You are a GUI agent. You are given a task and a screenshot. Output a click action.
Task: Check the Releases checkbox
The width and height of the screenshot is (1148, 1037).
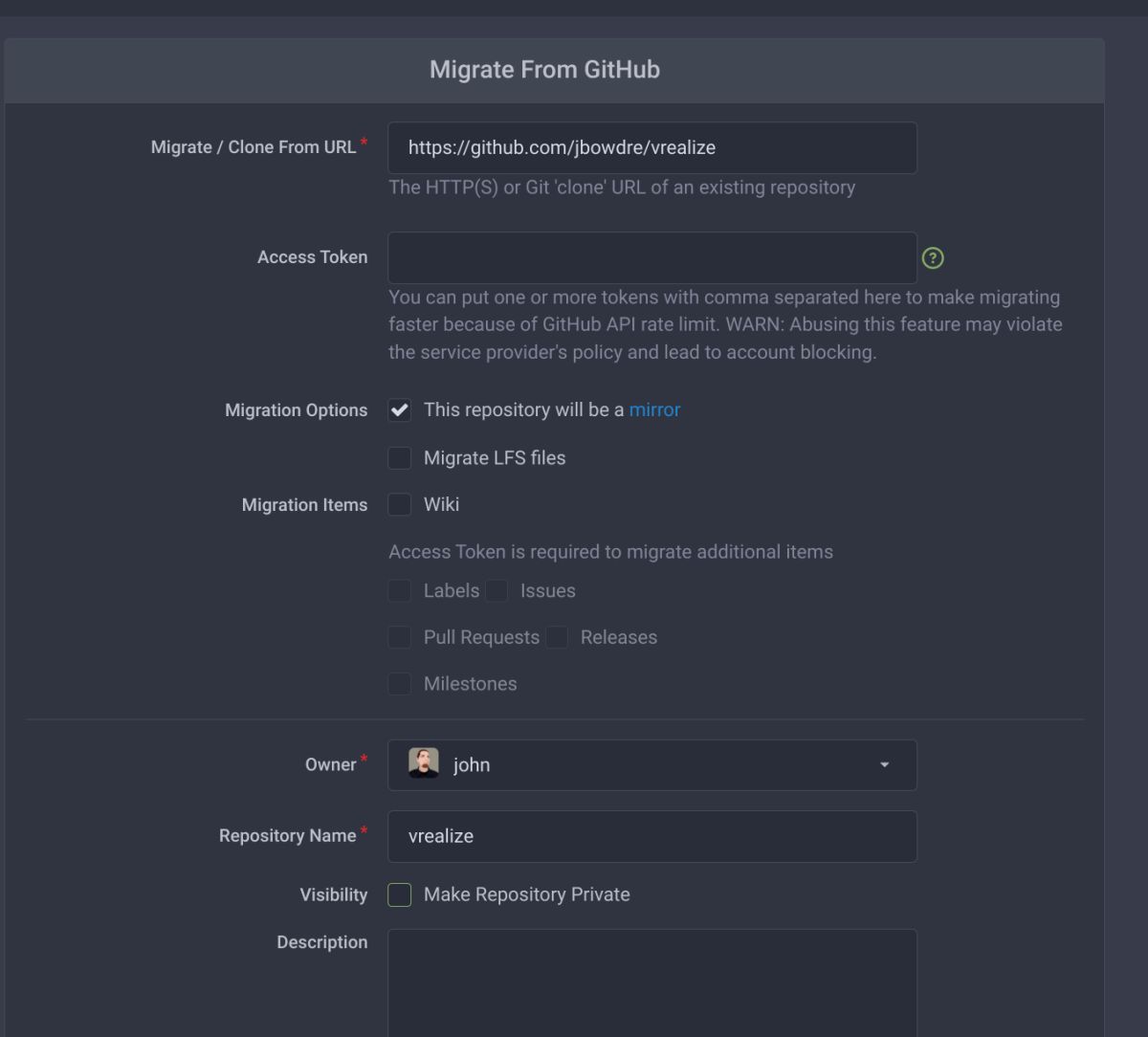557,637
